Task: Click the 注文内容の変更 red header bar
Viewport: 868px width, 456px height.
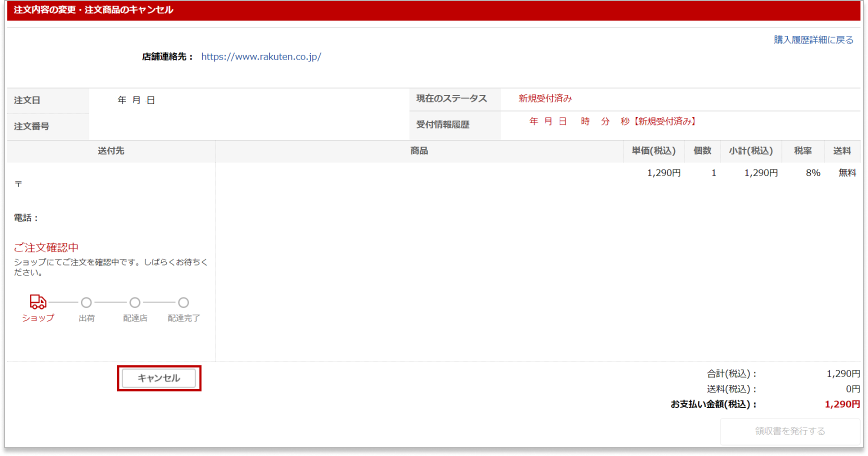Action: tap(93, 10)
